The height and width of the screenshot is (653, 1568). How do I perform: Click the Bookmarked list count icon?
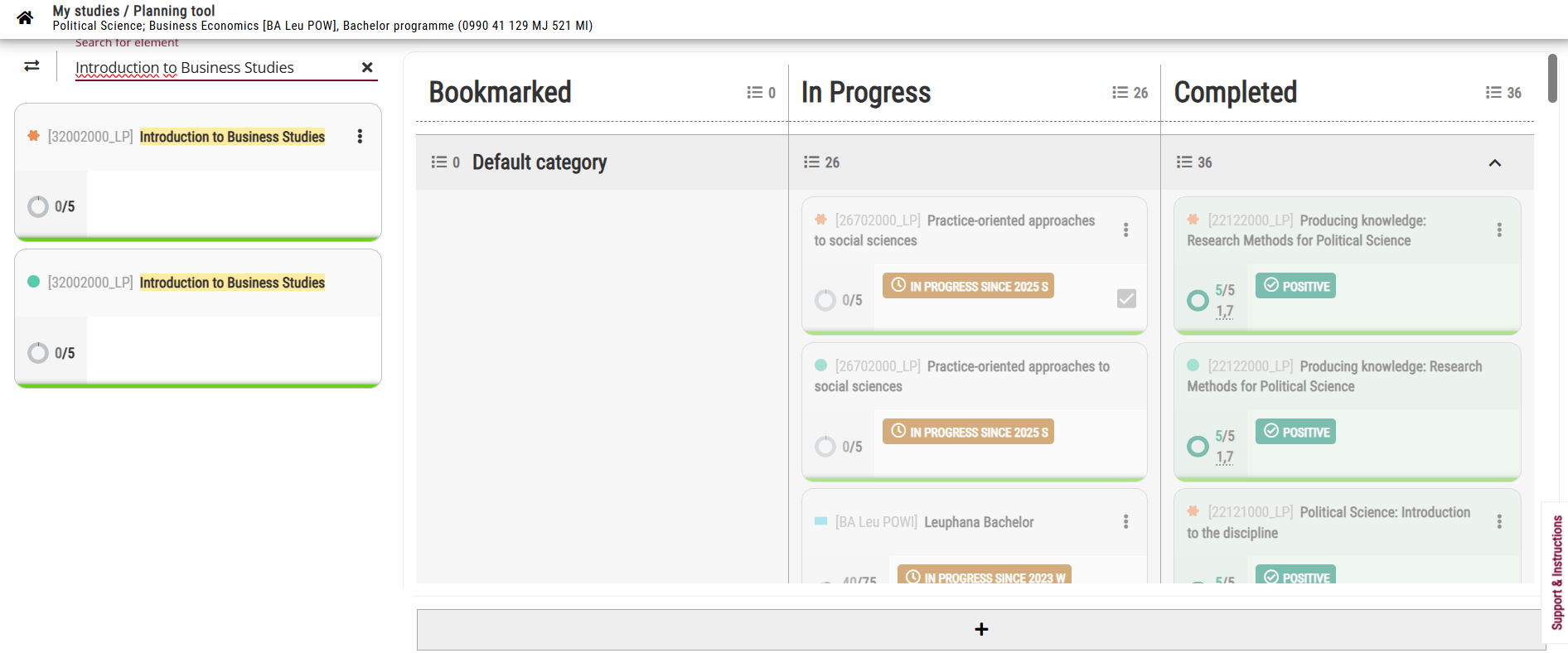(x=760, y=93)
